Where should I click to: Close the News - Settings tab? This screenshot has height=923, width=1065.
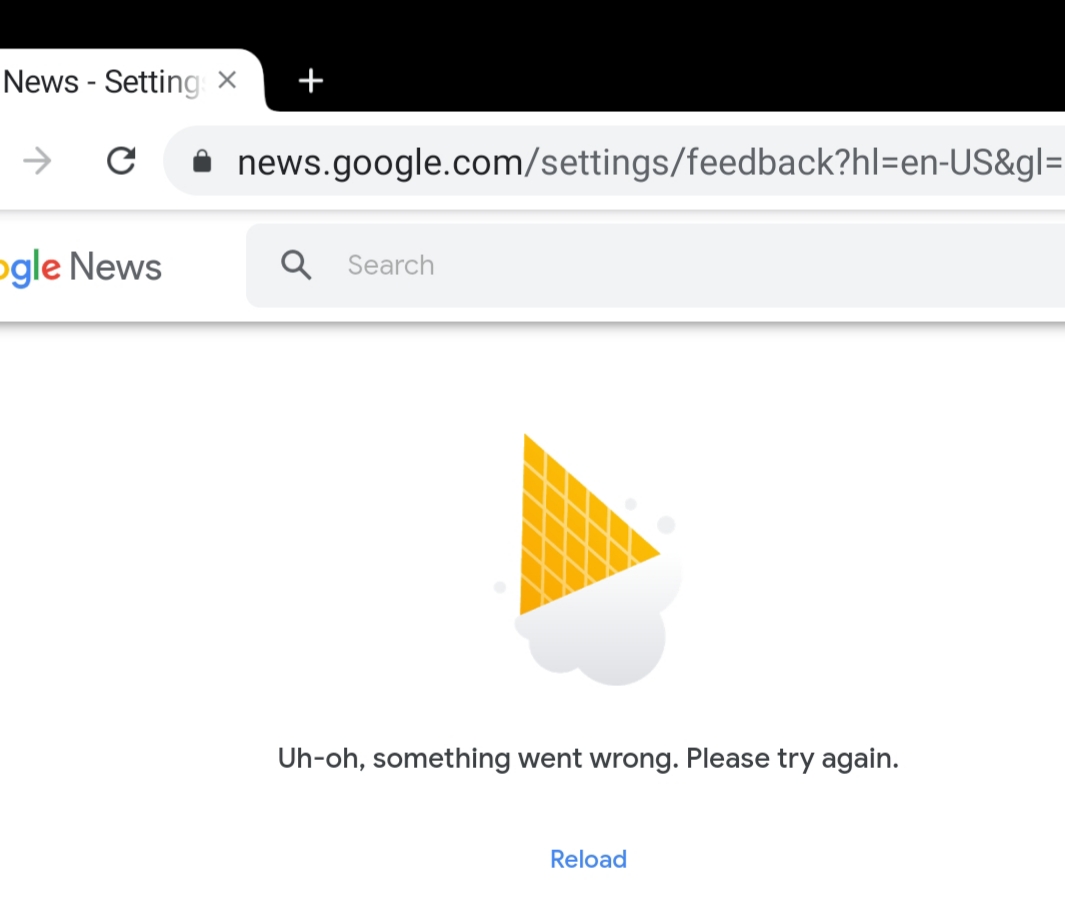(x=228, y=80)
